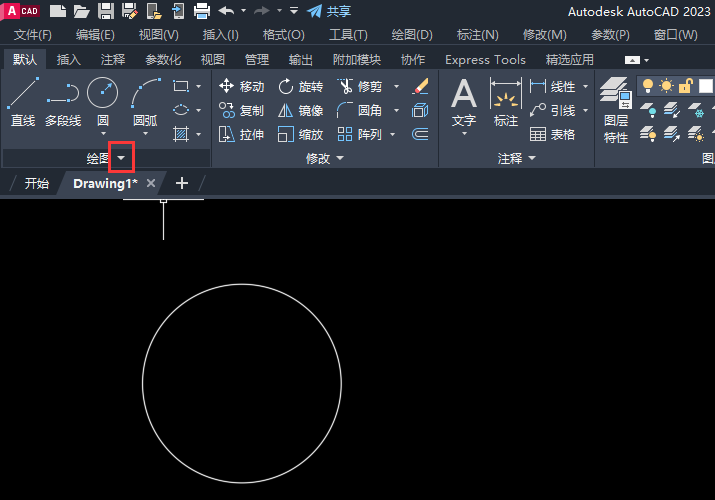Open the 圆弧 arc options dropdown
715x500 pixels.
pyautogui.click(x=145, y=134)
